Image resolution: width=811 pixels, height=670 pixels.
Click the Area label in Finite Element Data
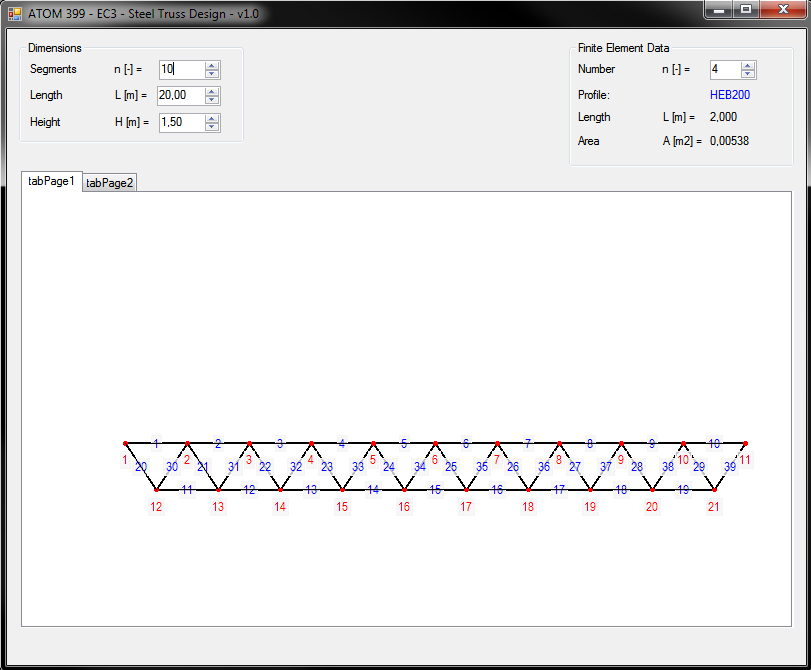(589, 141)
